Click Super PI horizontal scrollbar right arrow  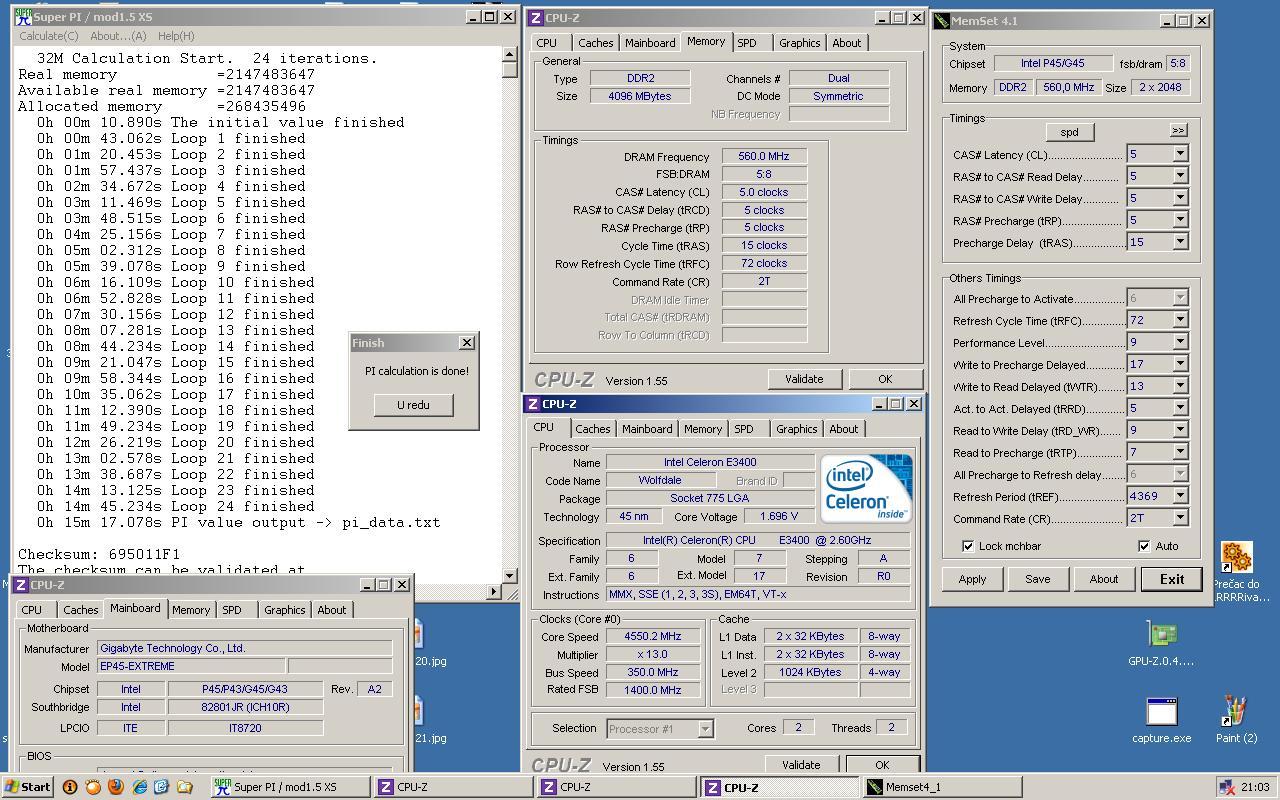pyautogui.click(x=494, y=592)
